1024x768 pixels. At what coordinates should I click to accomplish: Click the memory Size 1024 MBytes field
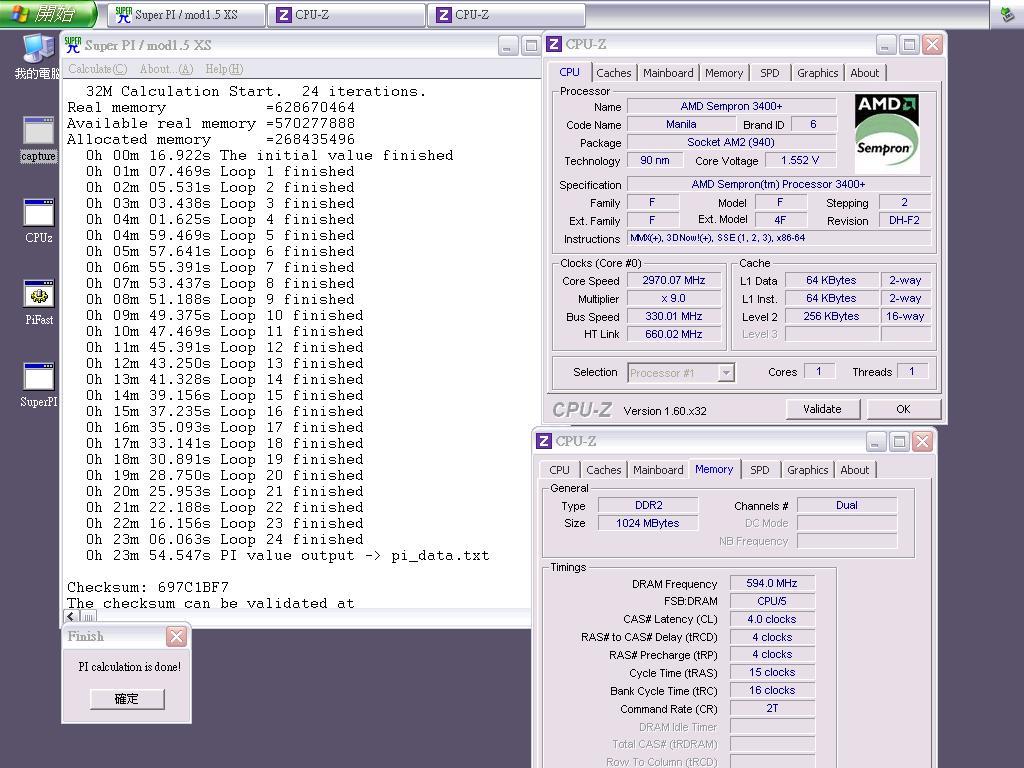coord(648,523)
